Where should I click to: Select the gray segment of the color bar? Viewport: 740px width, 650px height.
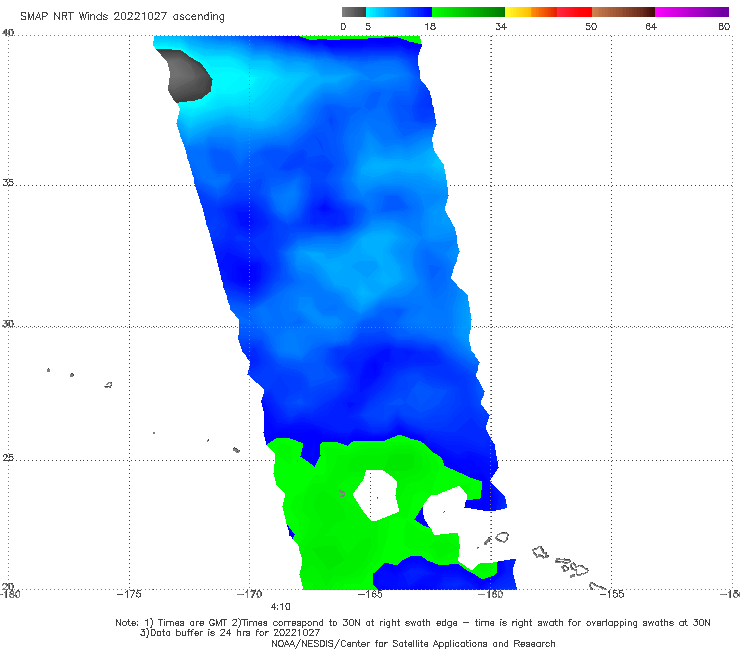353,12
